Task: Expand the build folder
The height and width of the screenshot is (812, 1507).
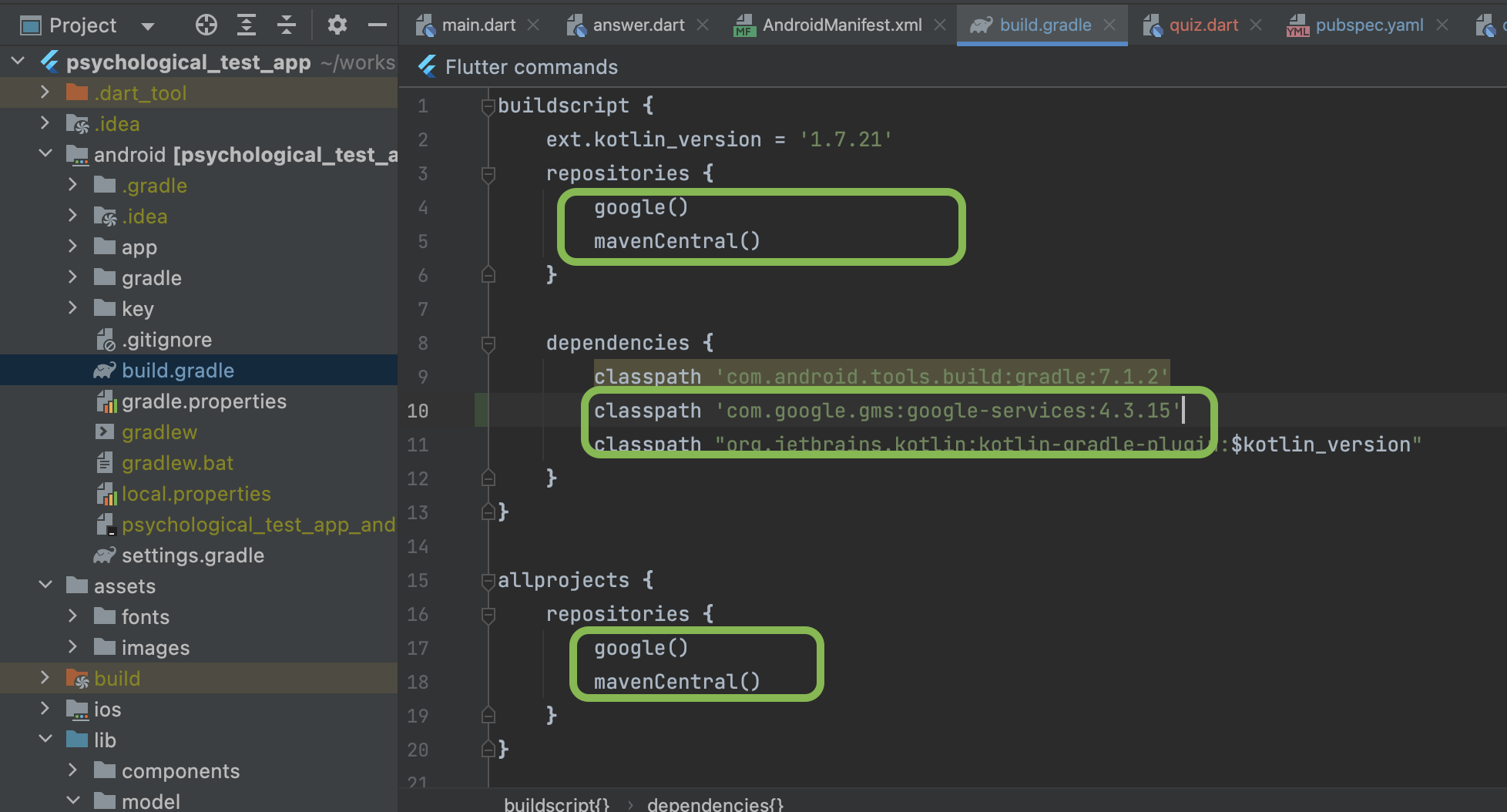Action: [x=45, y=678]
